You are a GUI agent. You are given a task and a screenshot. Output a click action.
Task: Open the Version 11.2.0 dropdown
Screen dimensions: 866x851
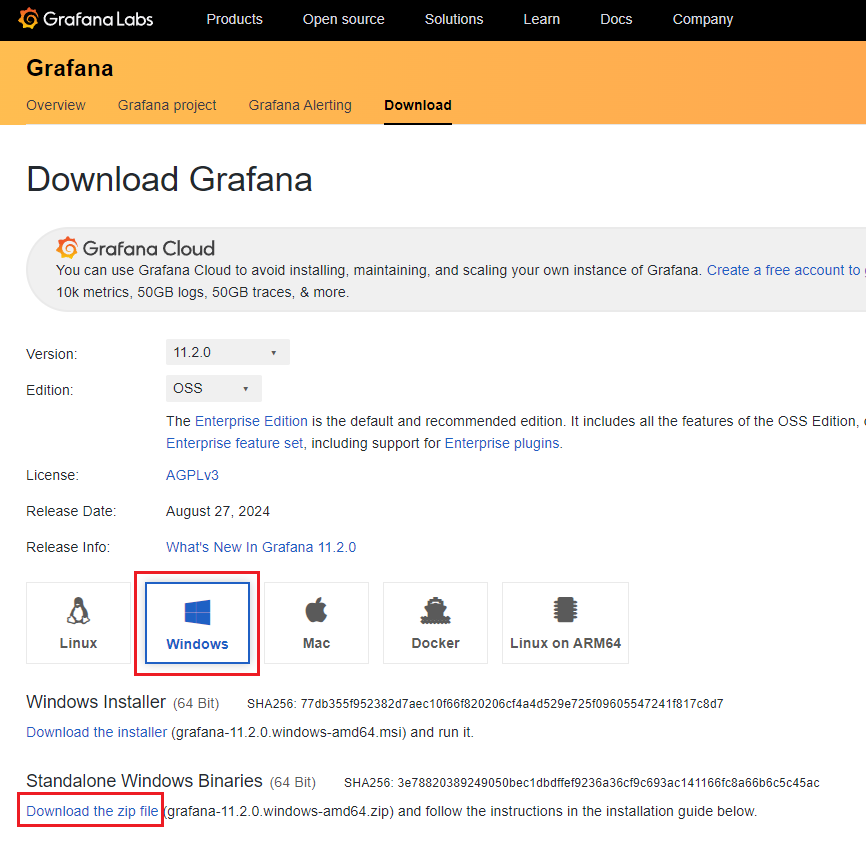228,352
